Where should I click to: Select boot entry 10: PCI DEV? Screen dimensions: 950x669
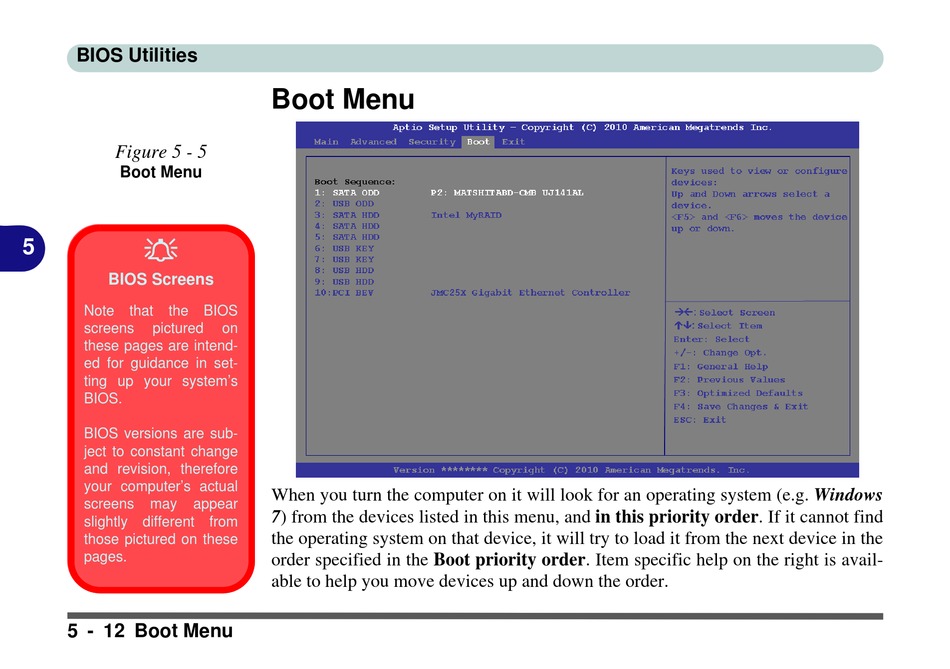(344, 293)
